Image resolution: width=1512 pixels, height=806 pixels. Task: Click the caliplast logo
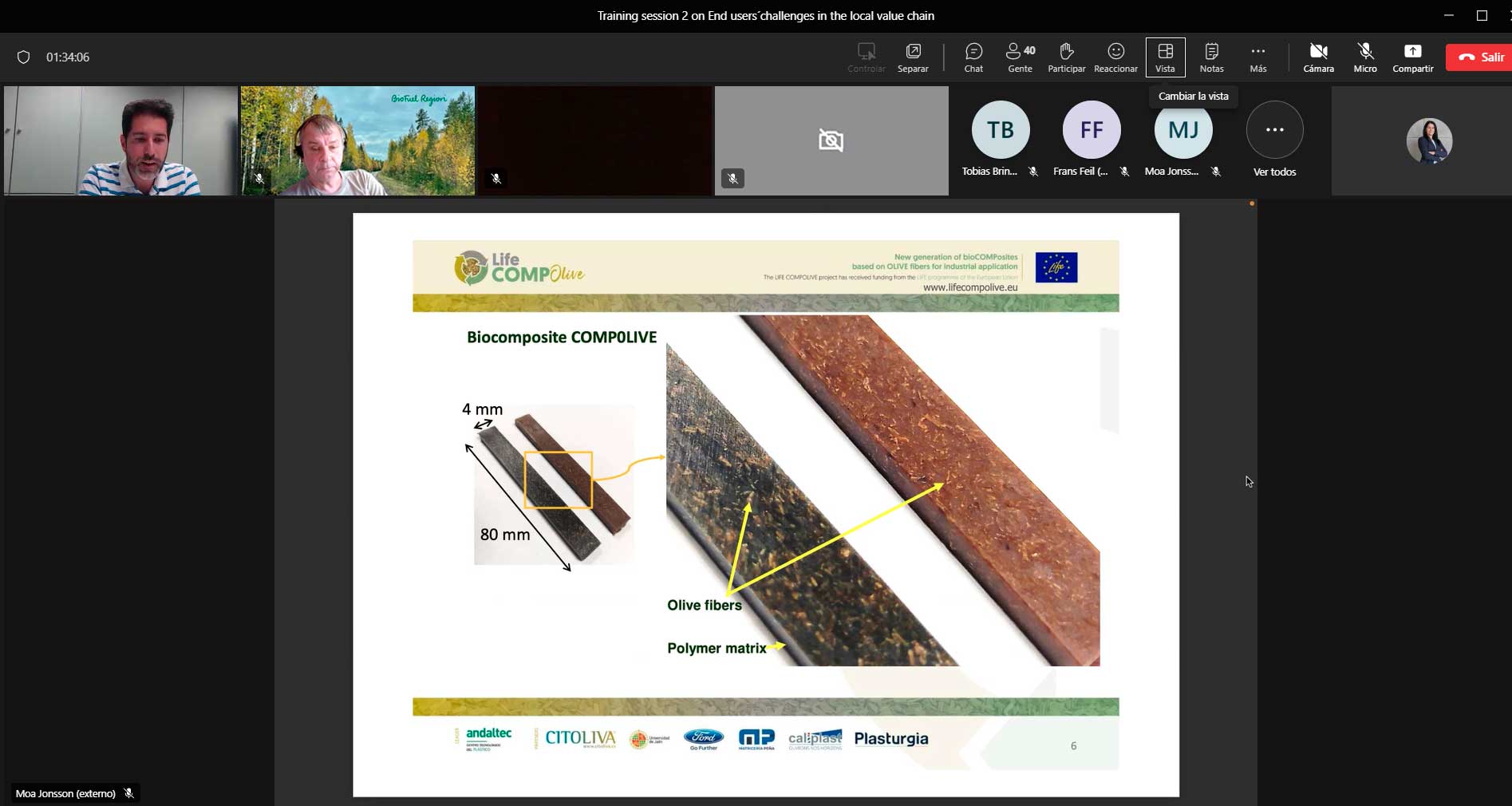point(815,739)
